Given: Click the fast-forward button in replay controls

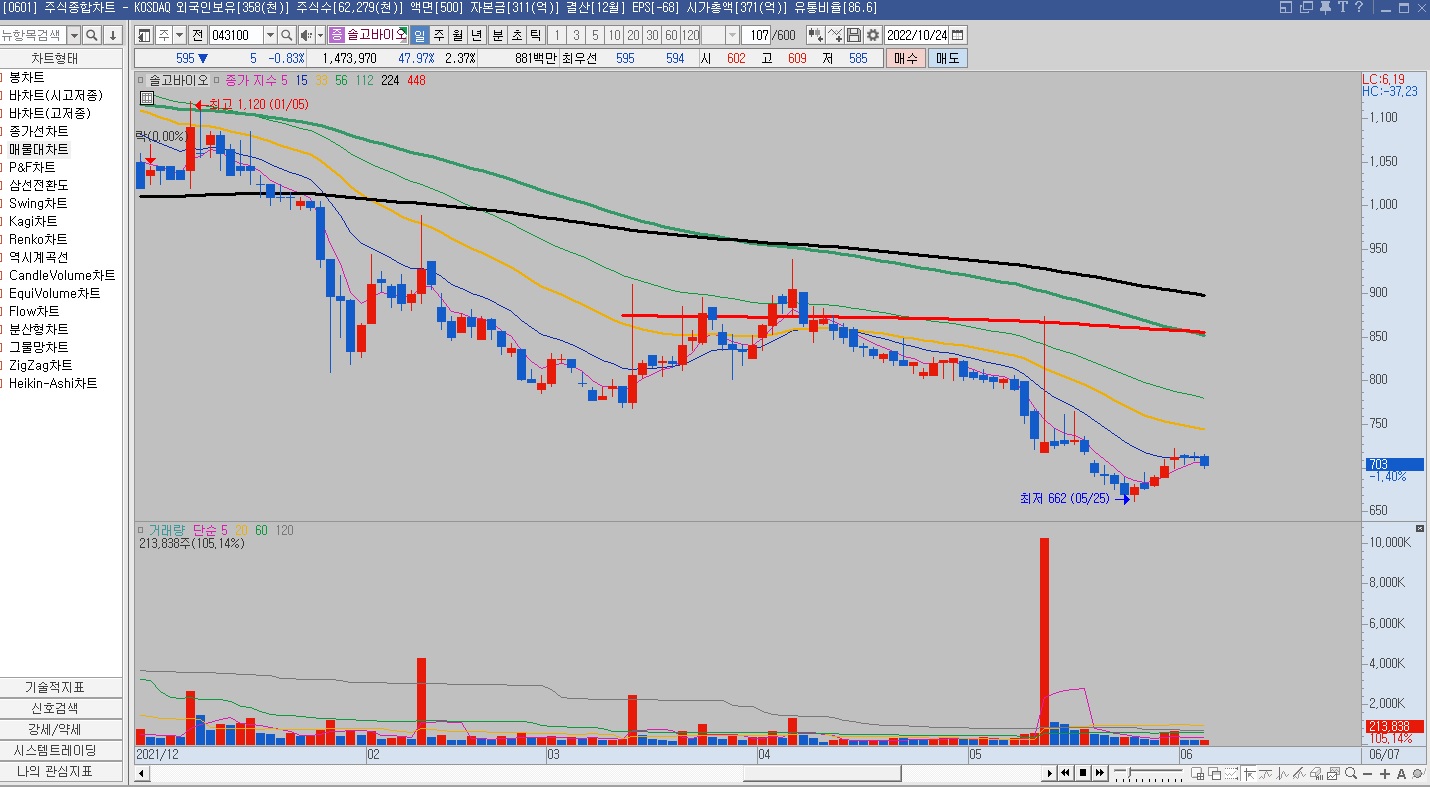Looking at the screenshot, I should [x=1100, y=773].
